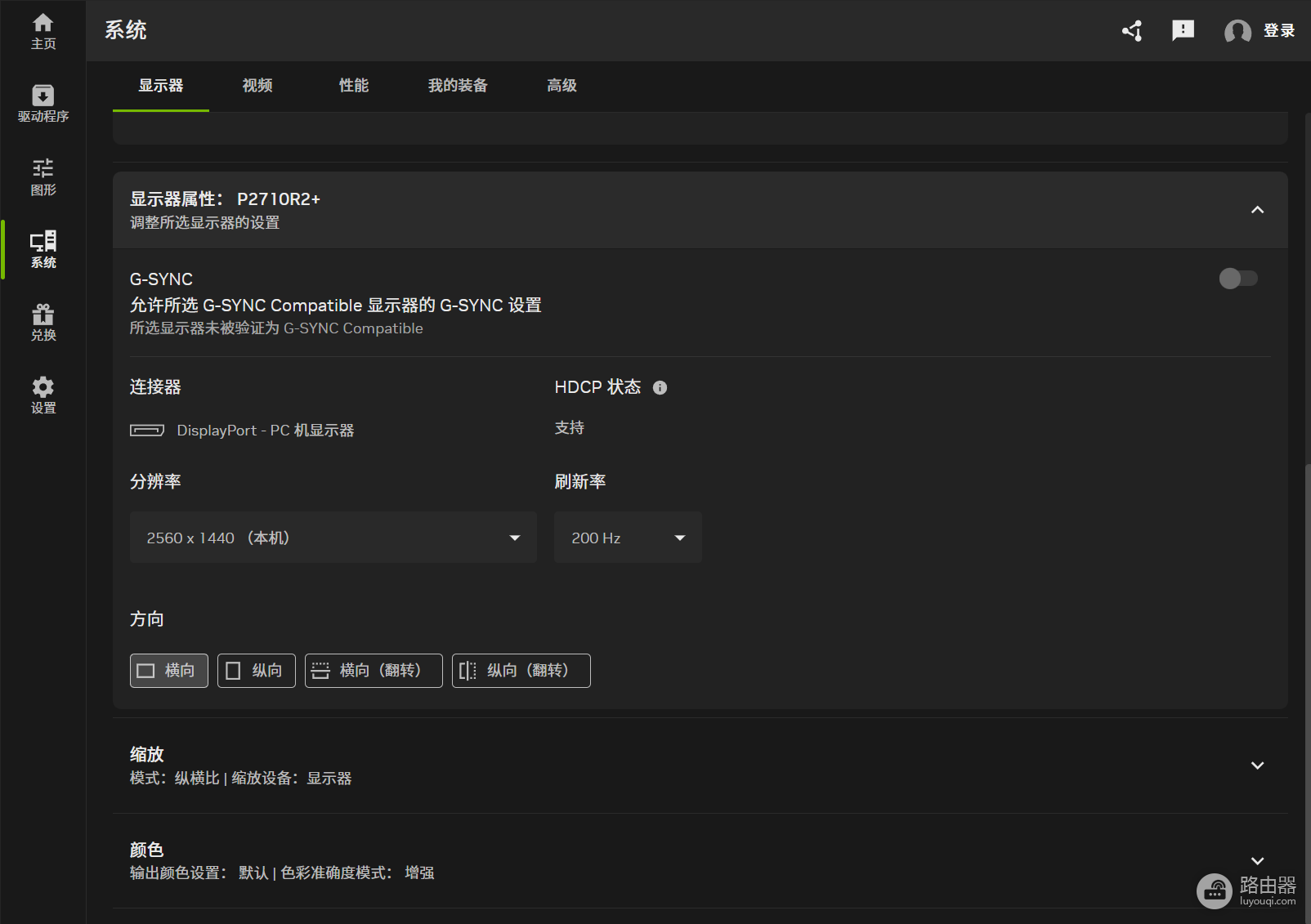Click the DisplayPort connector icon
The width and height of the screenshot is (1311, 924).
[147, 431]
